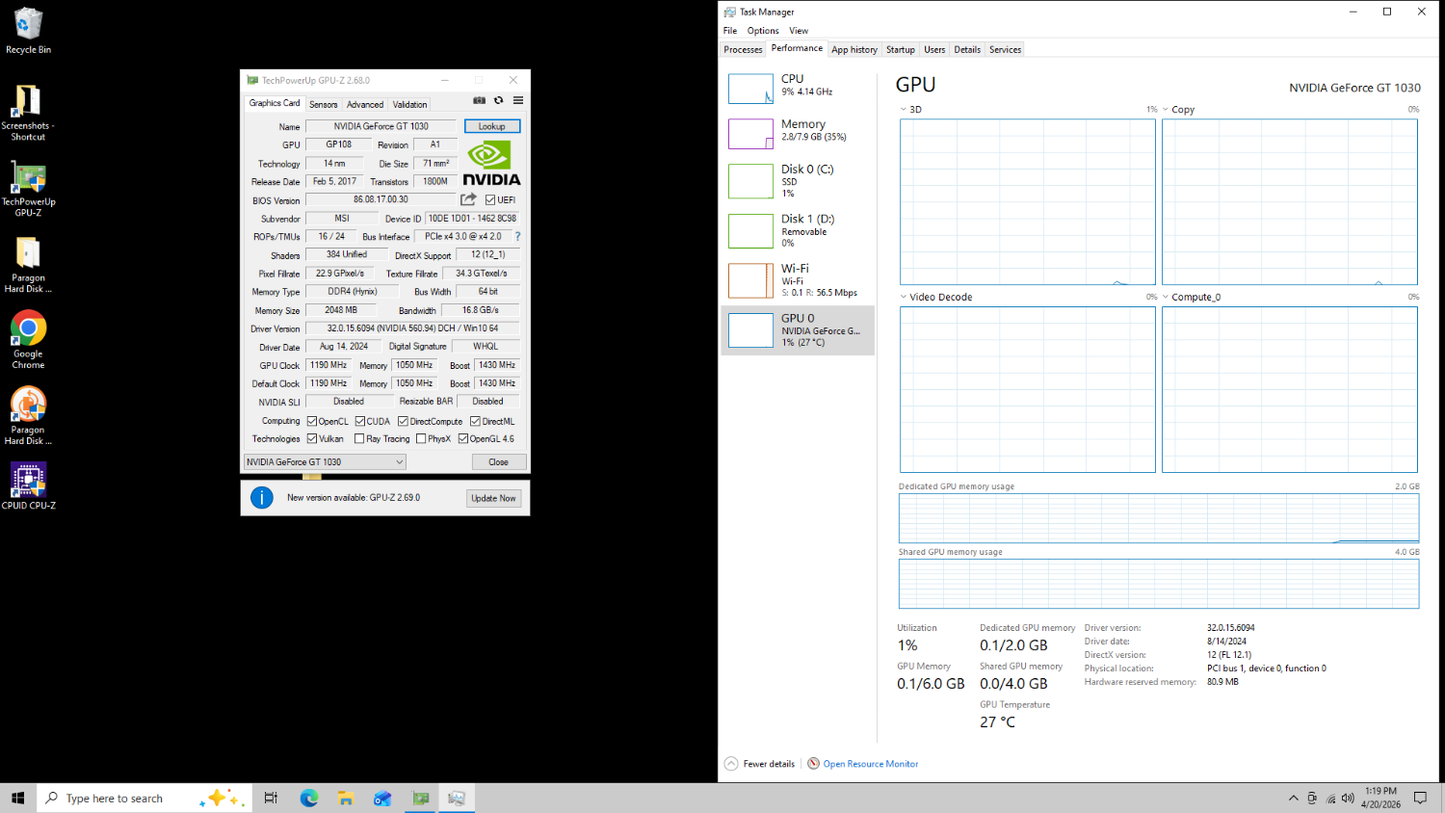Image resolution: width=1445 pixels, height=813 pixels.
Task: Click the GPU-Z taskbar icon
Action: [x=421, y=798]
